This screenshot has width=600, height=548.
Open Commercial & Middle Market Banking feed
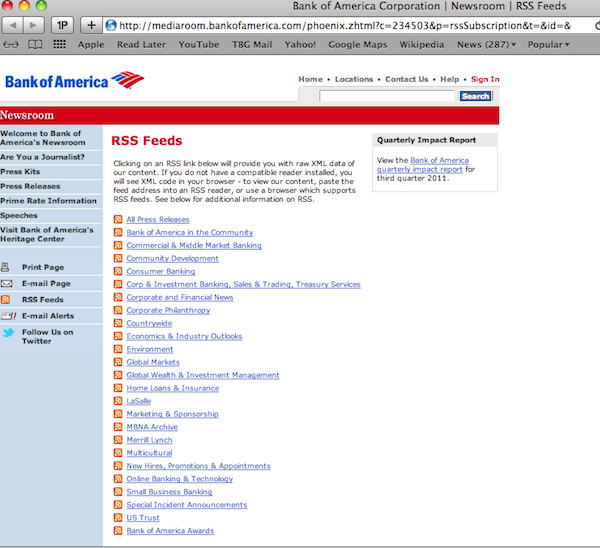pos(194,245)
